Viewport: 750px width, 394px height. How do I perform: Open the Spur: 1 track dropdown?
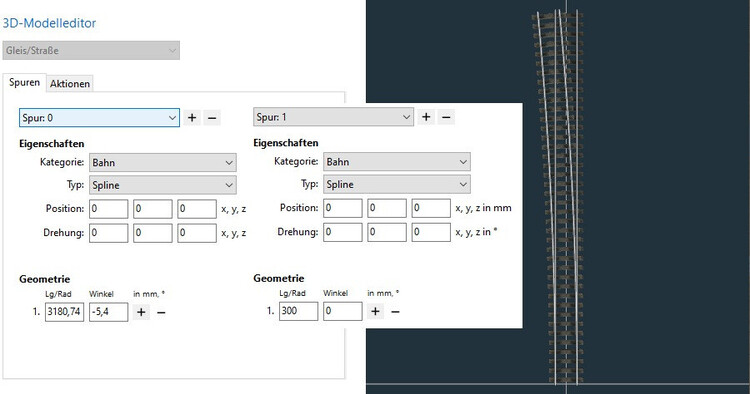coord(333,117)
